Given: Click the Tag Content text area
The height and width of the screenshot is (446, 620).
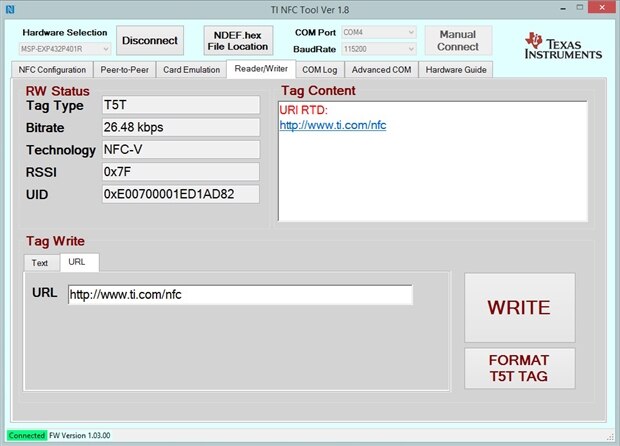Looking at the screenshot, I should click(433, 161).
